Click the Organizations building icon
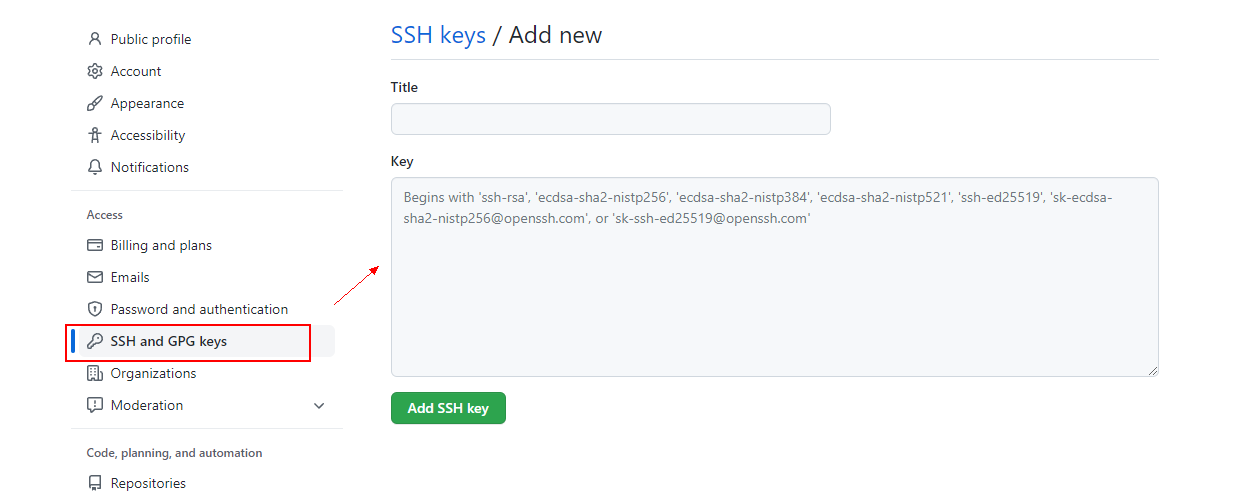This screenshot has width=1250, height=491. 95,373
